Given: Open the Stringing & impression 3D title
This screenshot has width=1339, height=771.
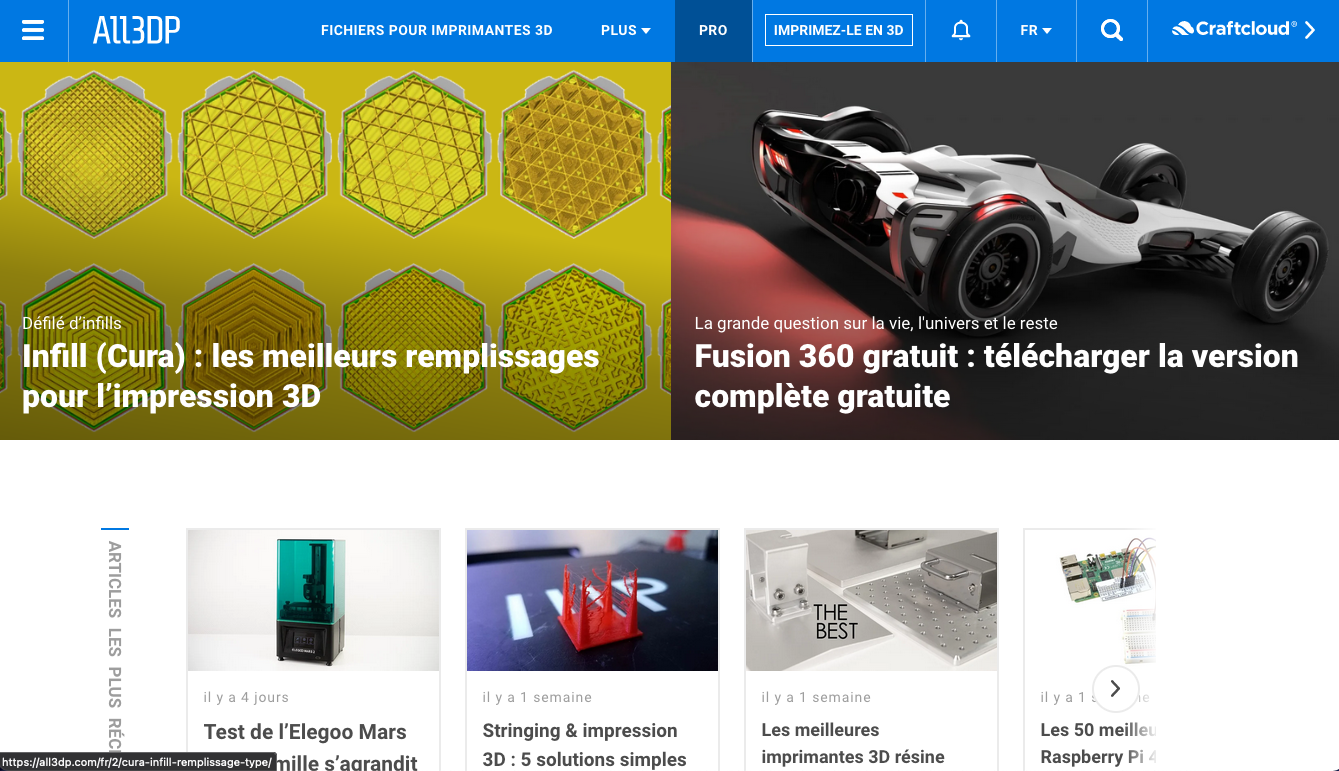Looking at the screenshot, I should [585, 745].
